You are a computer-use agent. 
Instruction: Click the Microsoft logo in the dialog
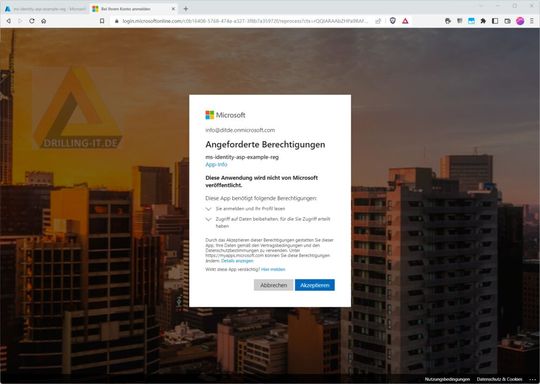pyautogui.click(x=225, y=115)
